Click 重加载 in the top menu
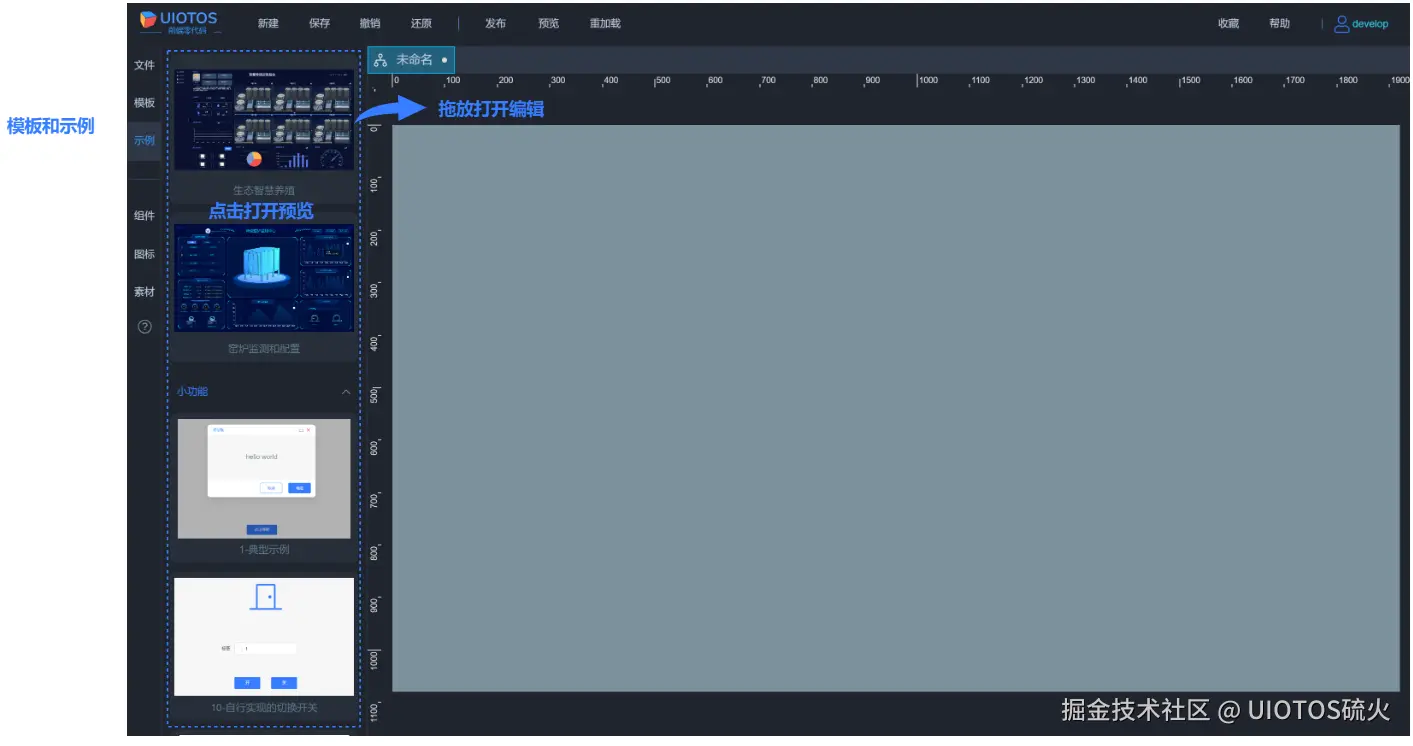 (x=605, y=23)
